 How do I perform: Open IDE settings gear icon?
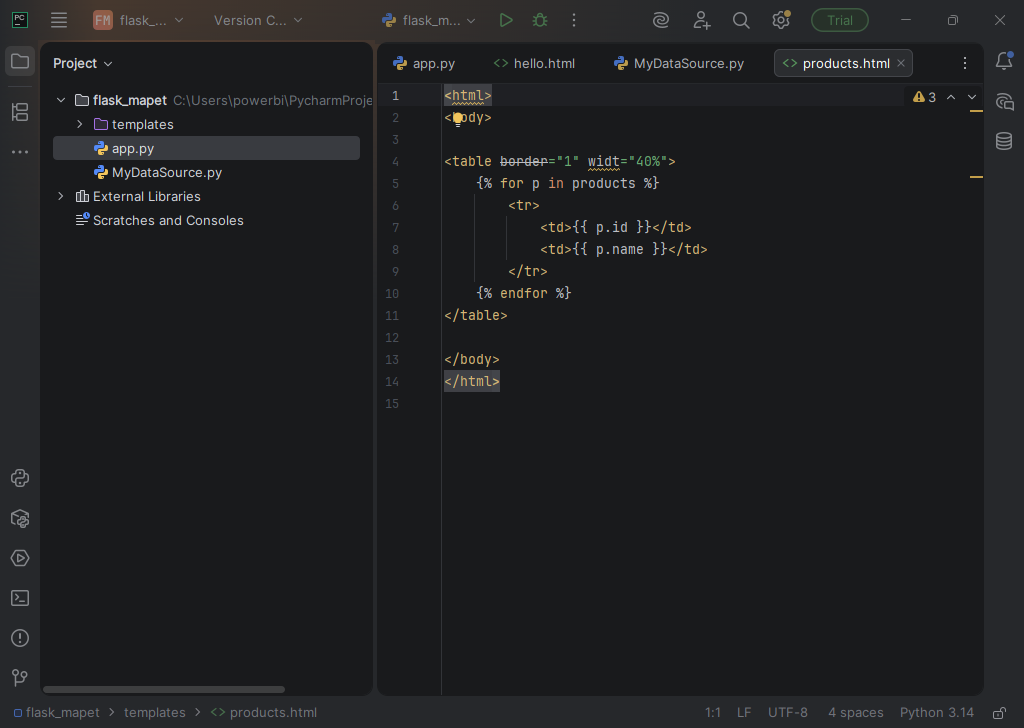click(x=780, y=20)
